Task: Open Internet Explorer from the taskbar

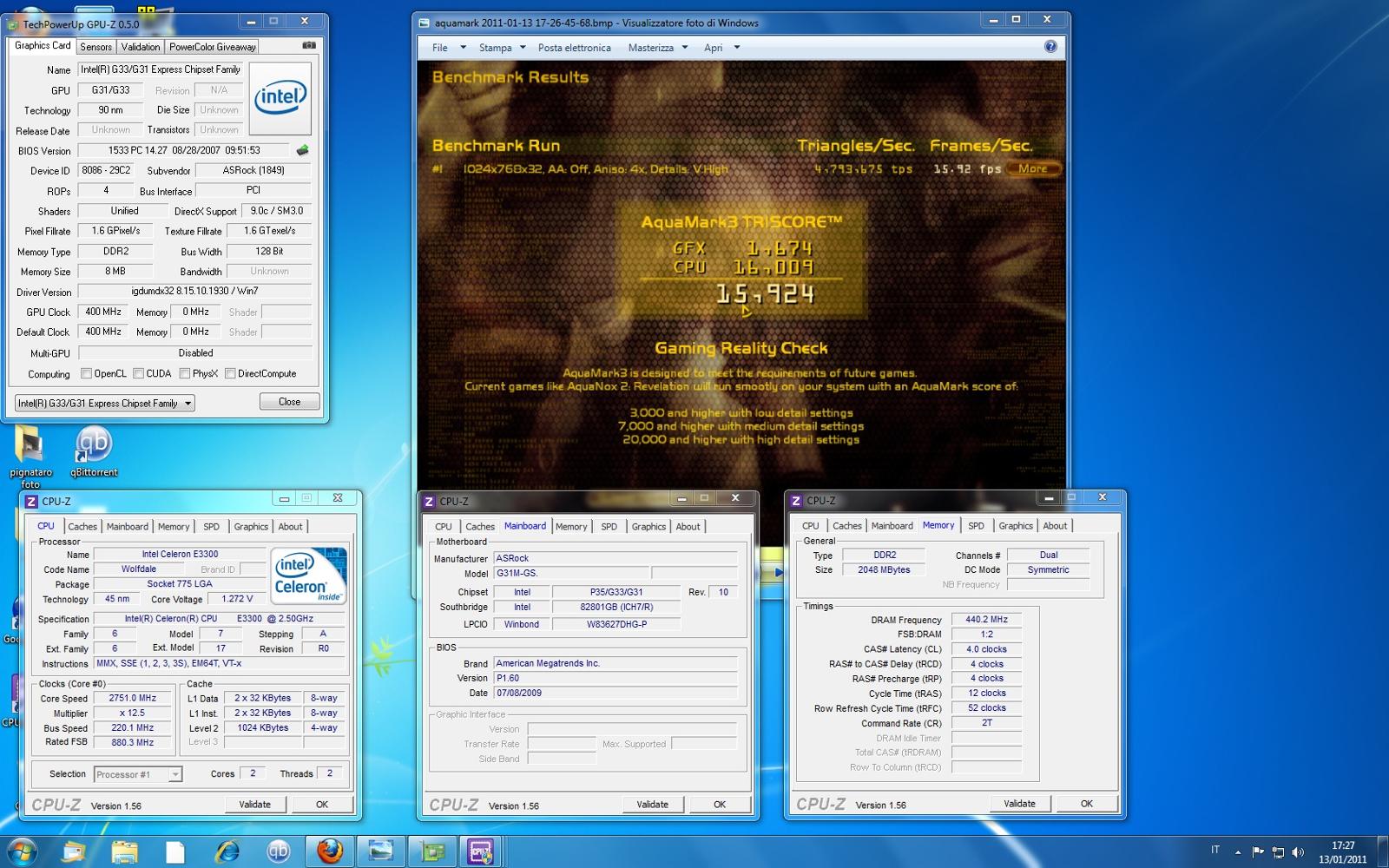Action: click(x=227, y=852)
